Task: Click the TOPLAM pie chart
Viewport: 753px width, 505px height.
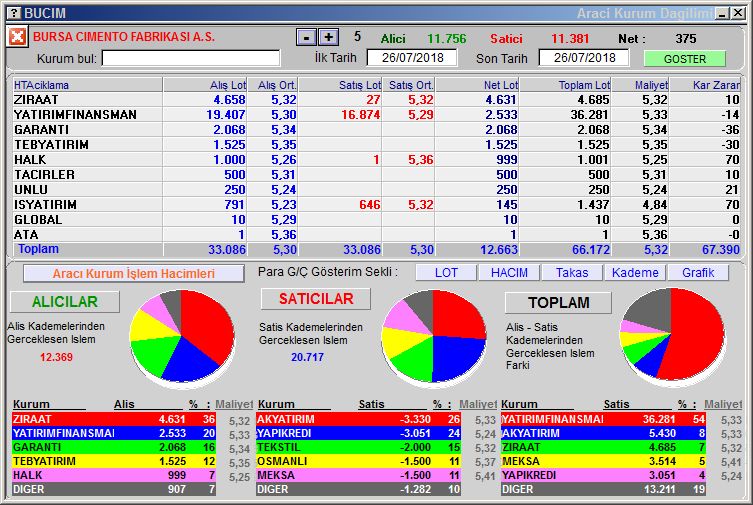Action: (x=671, y=335)
